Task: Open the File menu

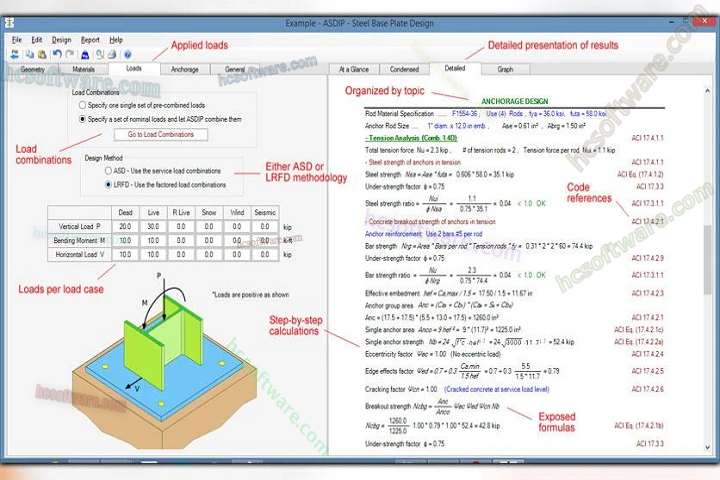Action: click(x=17, y=40)
